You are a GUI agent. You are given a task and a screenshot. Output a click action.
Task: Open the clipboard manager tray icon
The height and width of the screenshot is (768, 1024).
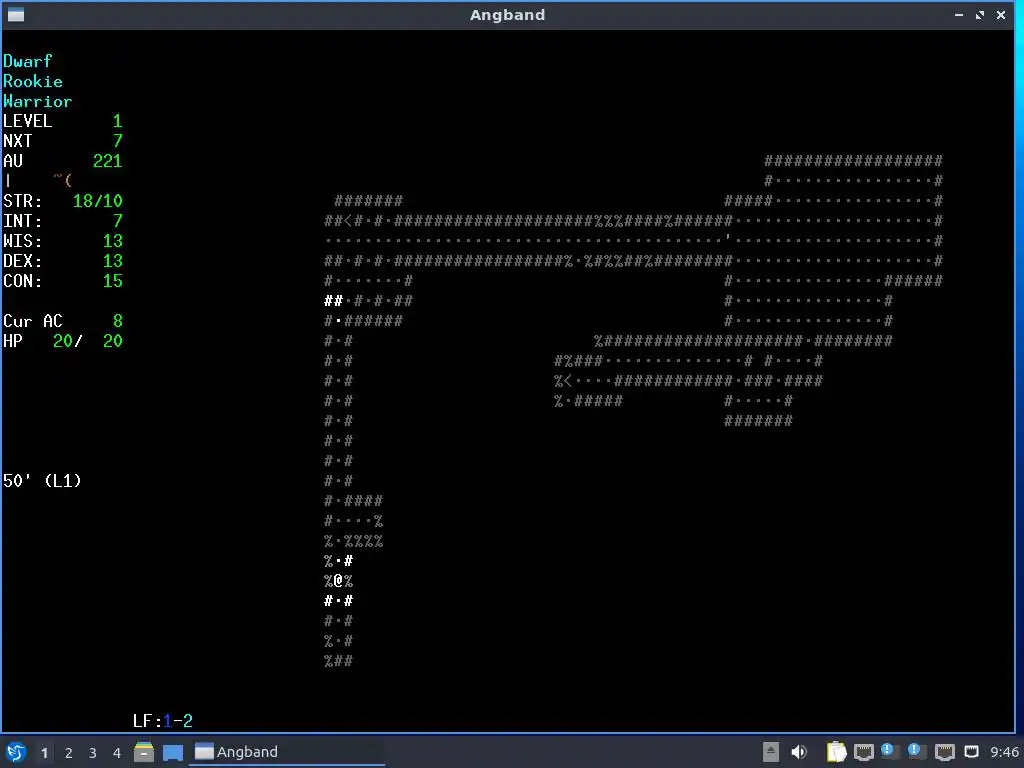click(x=836, y=752)
